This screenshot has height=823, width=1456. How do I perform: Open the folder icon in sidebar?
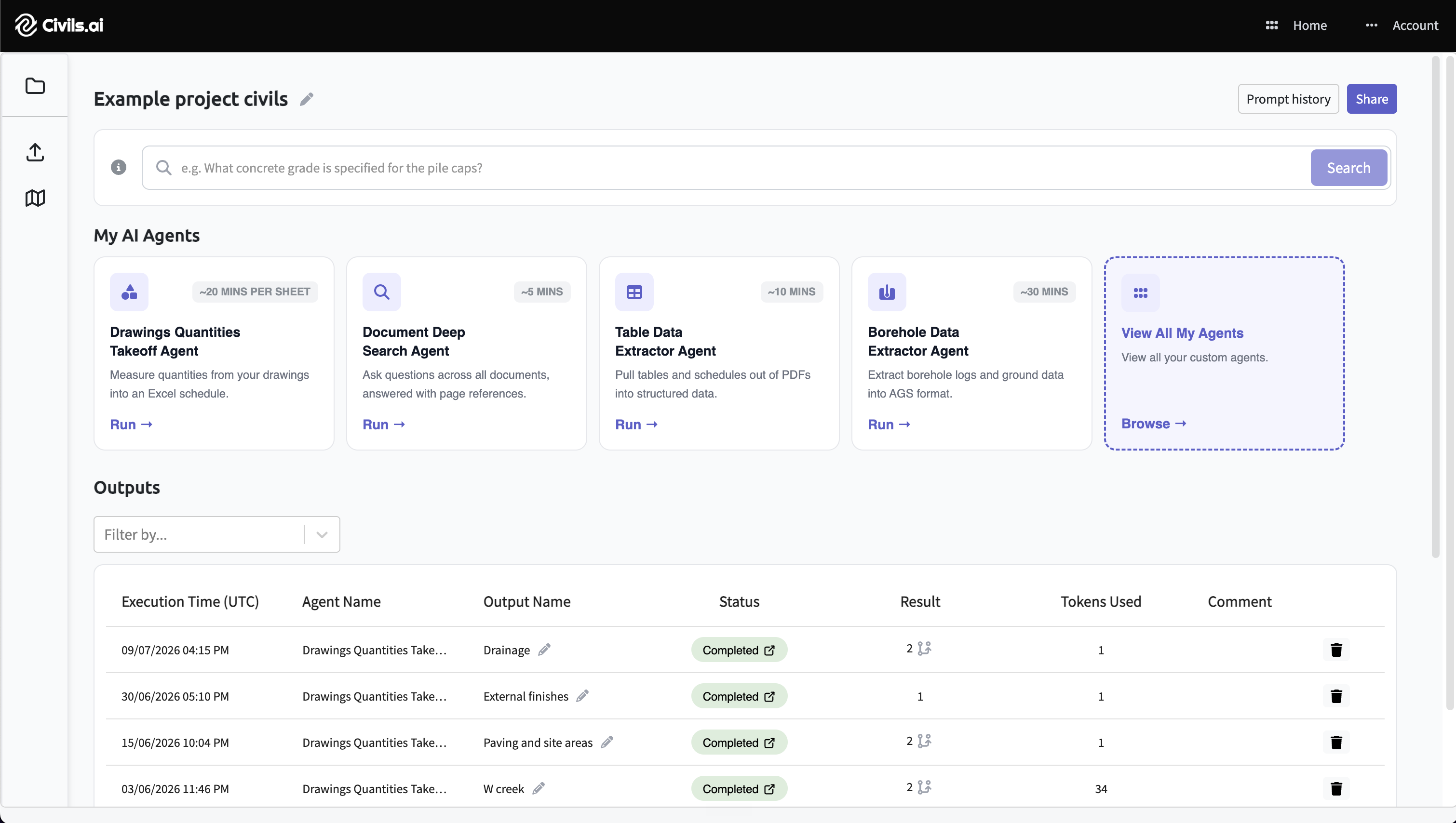pos(35,86)
